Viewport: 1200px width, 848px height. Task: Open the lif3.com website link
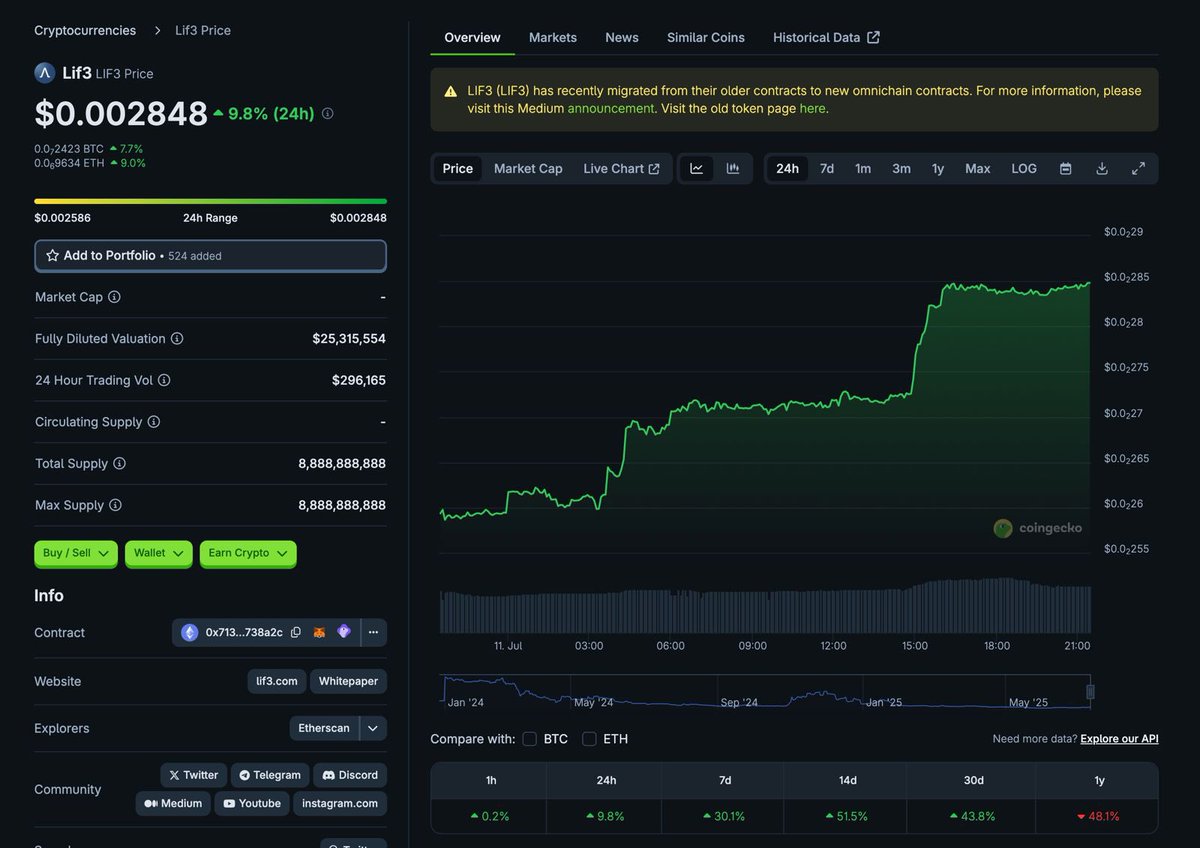coord(277,682)
